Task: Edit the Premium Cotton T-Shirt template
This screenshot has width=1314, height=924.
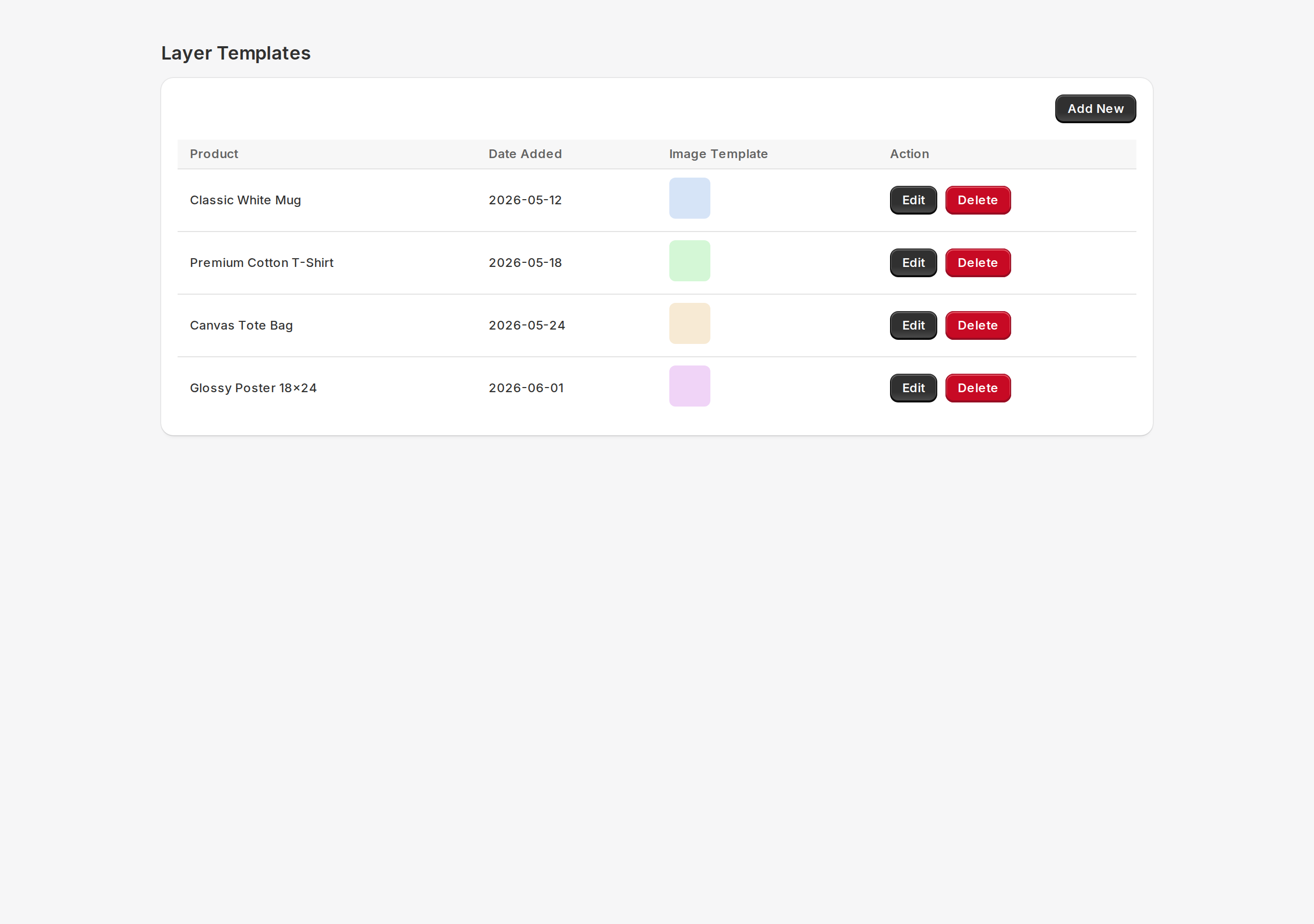Action: coord(914,263)
